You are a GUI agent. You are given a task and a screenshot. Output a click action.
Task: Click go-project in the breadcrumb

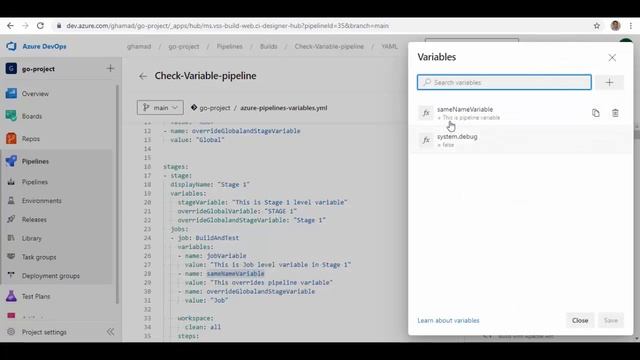click(x=184, y=47)
